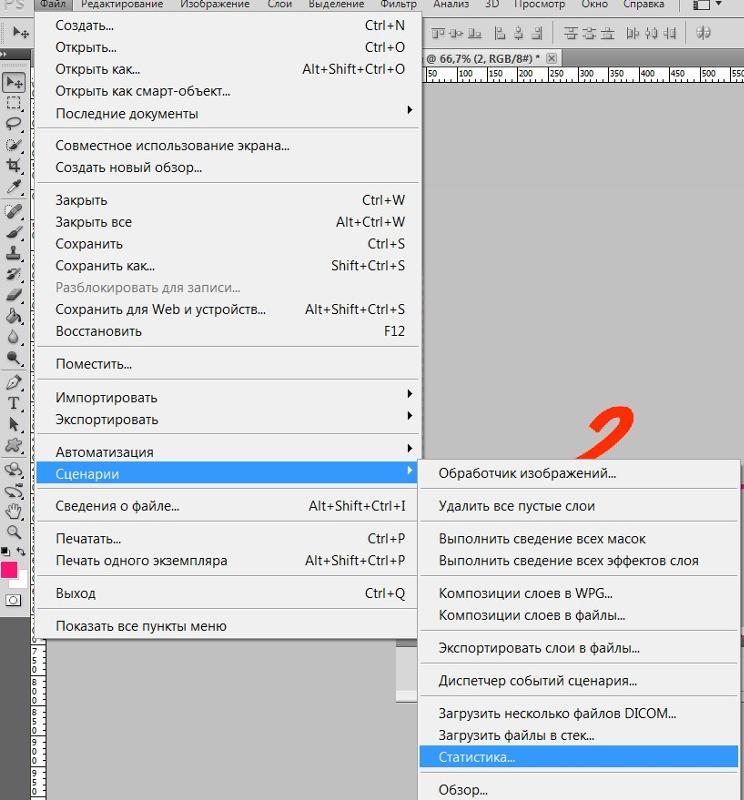The width and height of the screenshot is (744, 800).
Task: Open the white background color swatch
Action: 22,581
